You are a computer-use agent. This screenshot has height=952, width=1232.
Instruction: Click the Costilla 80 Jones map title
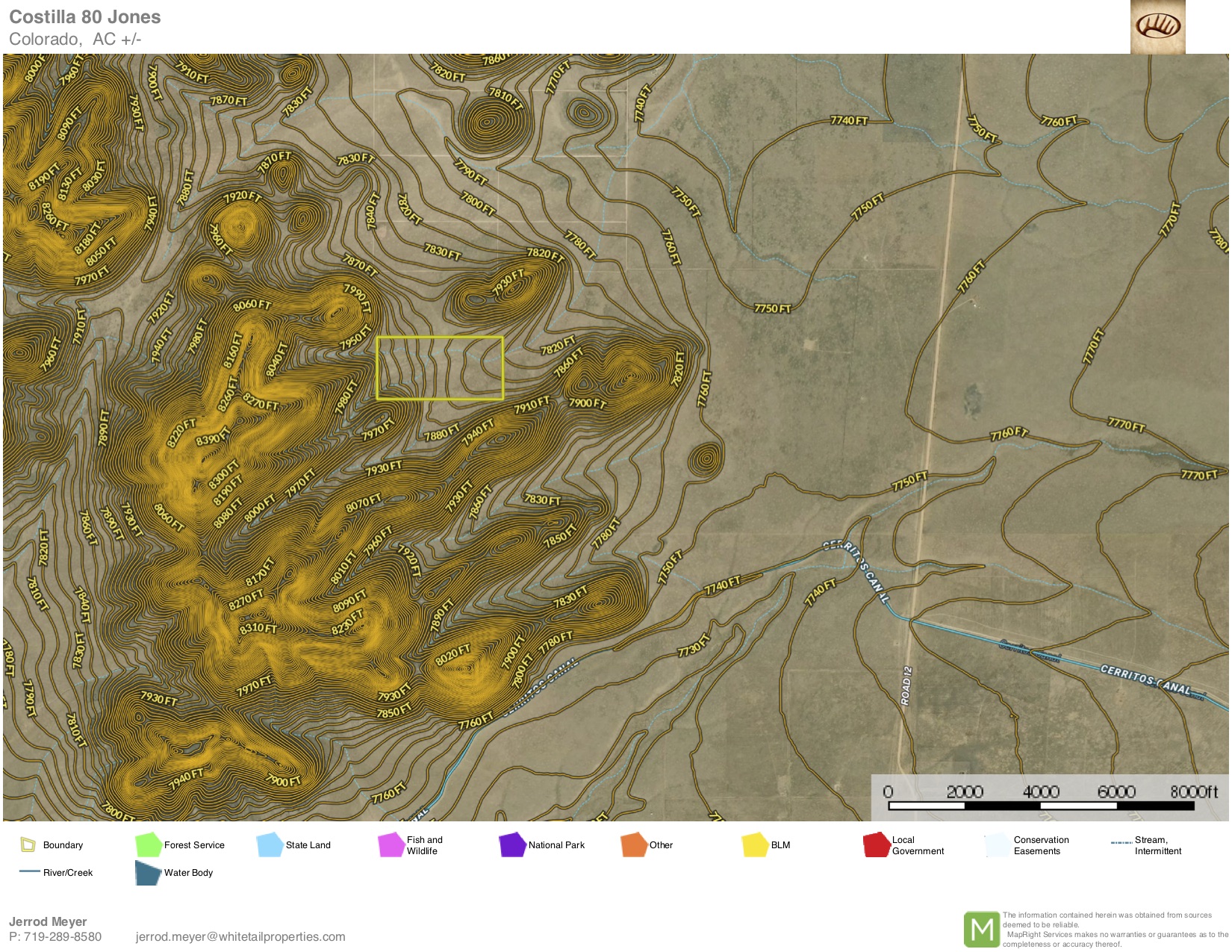(x=85, y=17)
